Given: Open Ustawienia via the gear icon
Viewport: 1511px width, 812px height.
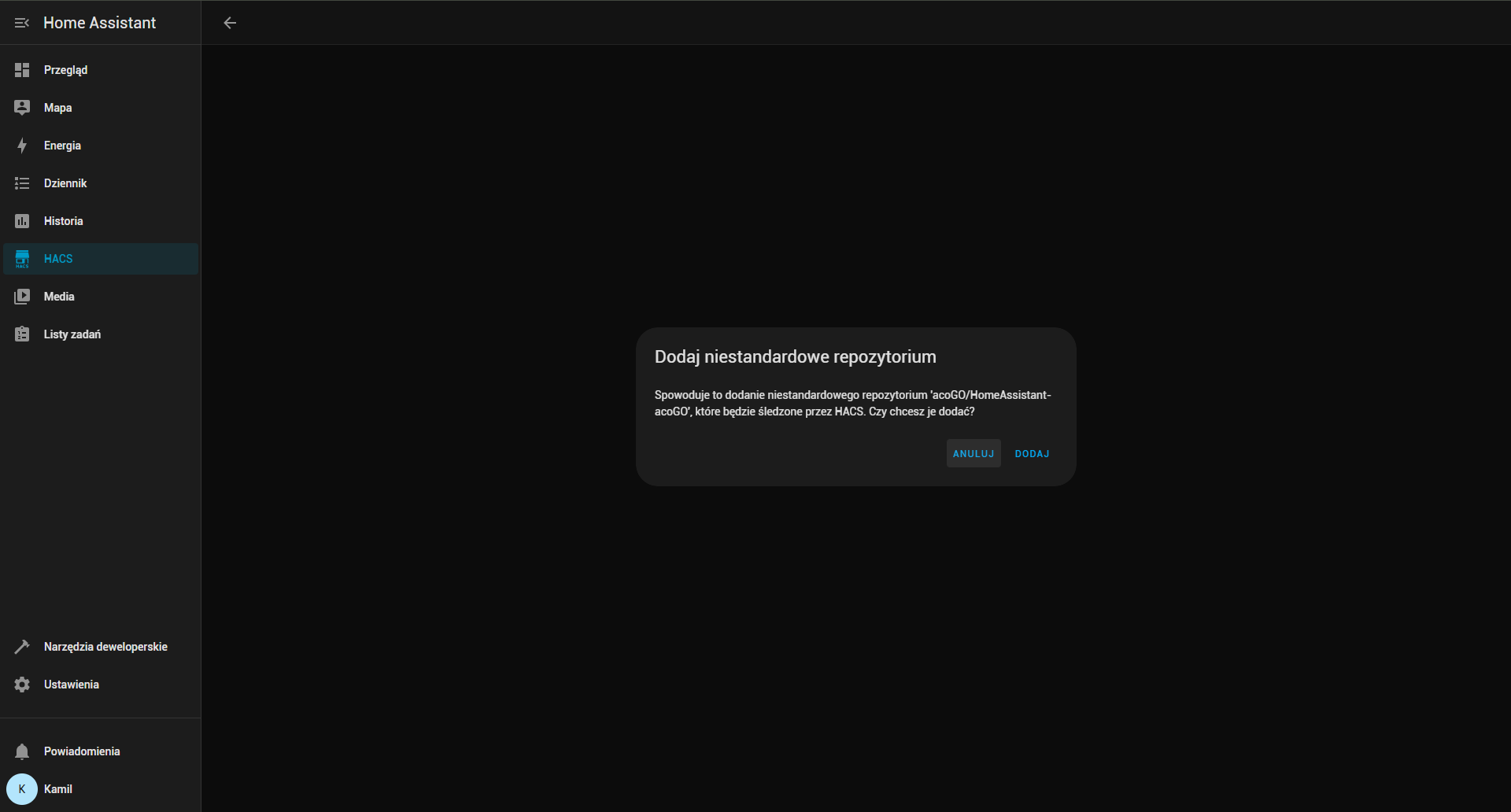Looking at the screenshot, I should [x=22, y=685].
